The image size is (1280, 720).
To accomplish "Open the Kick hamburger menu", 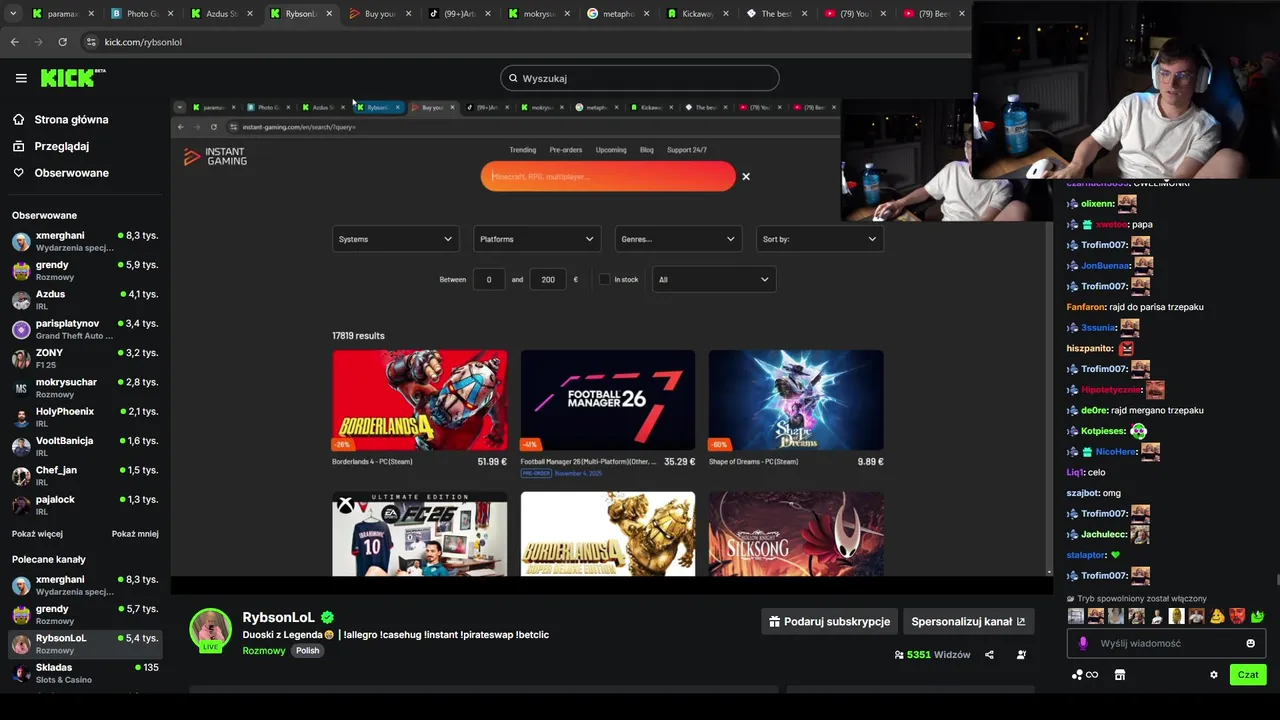I will pos(21,78).
